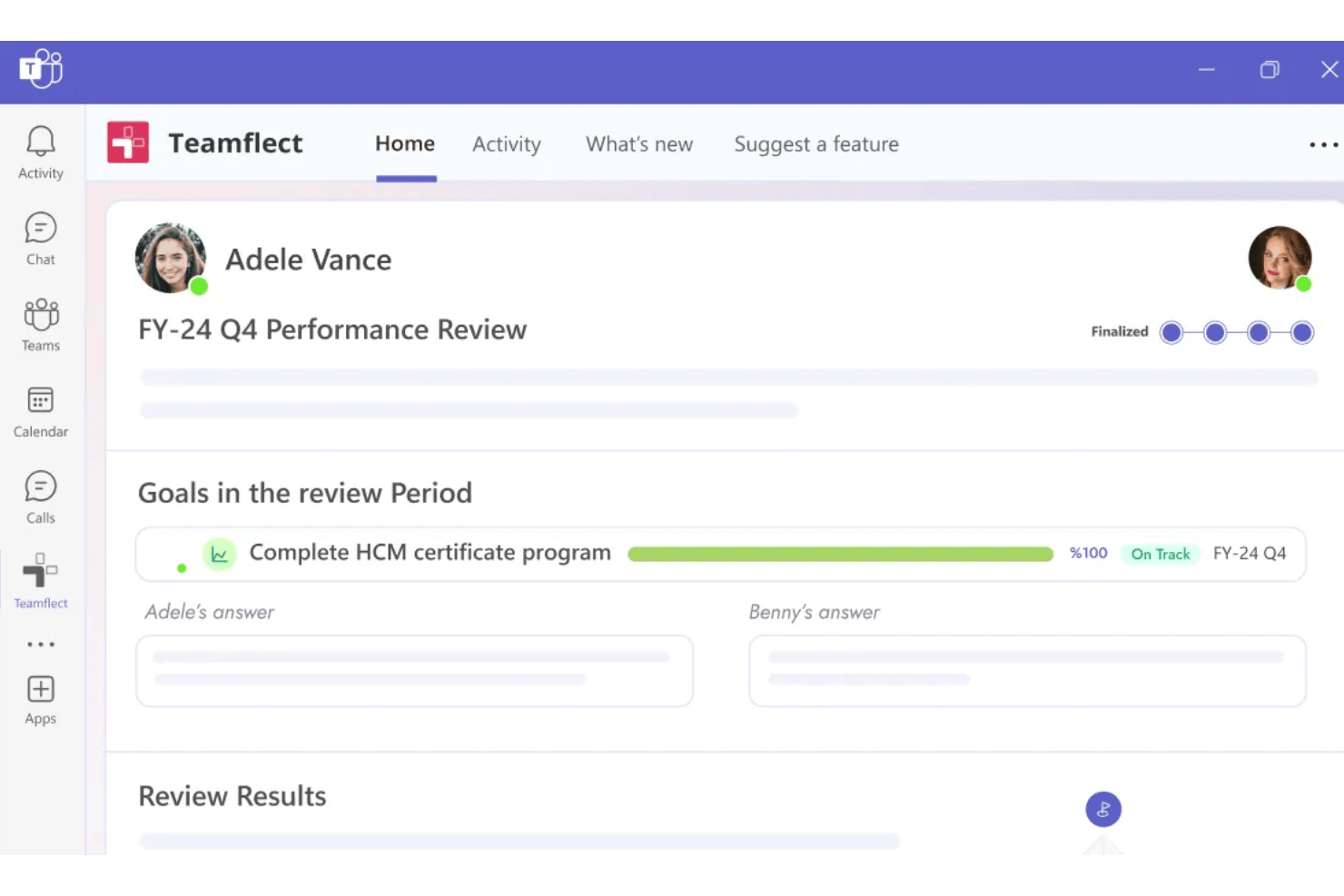Open the reviewer's profile photo at right
Viewport: 1344px width, 896px height.
pos(1280,258)
